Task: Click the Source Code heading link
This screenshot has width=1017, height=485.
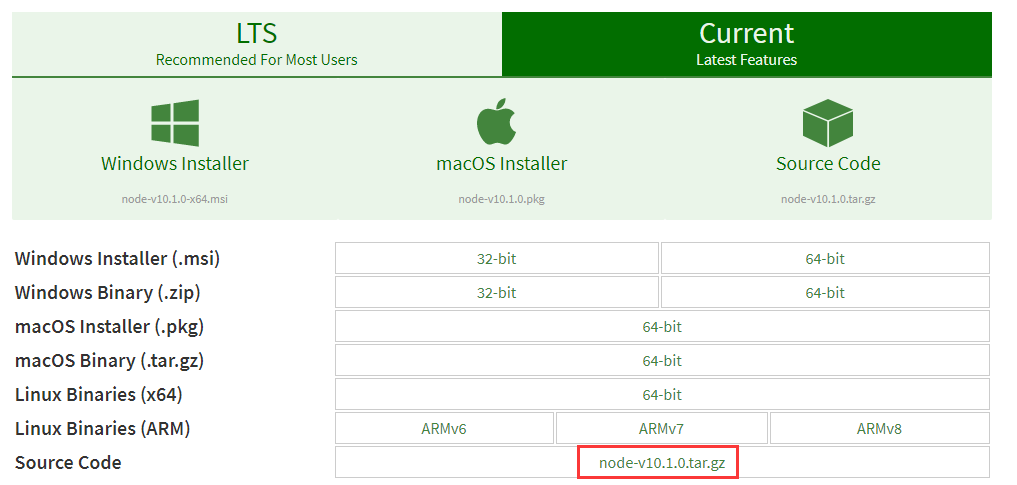Action: (x=828, y=163)
